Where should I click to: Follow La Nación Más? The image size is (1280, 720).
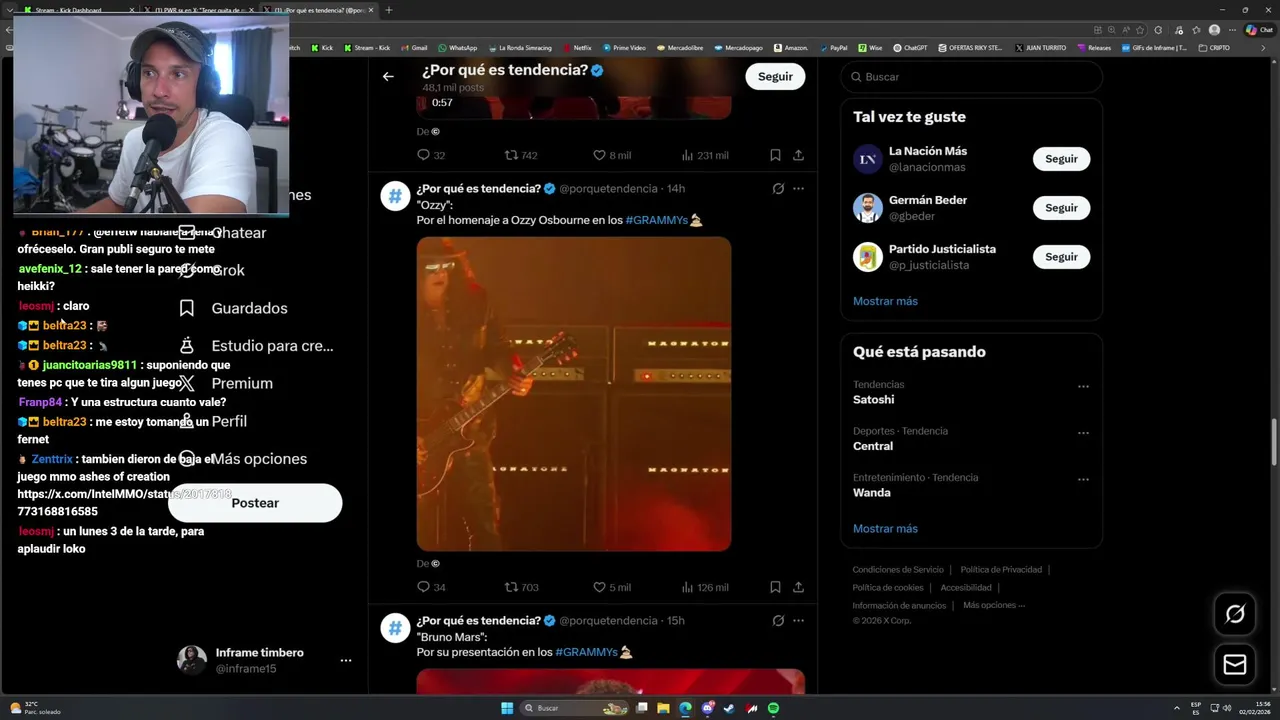coord(1061,159)
